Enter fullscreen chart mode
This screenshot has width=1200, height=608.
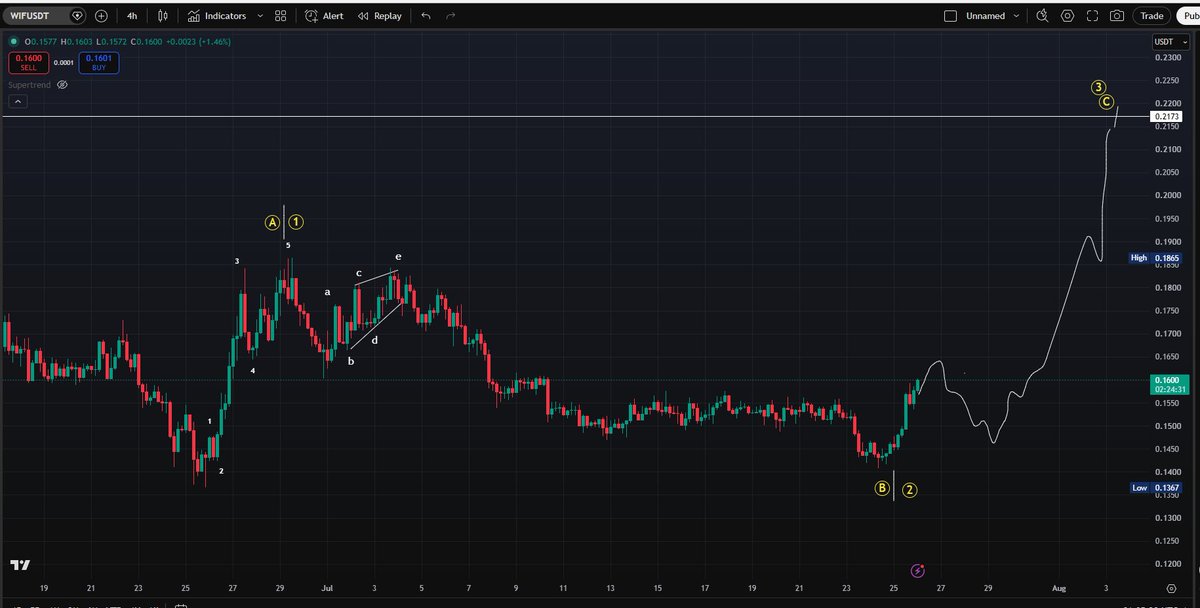click(x=1092, y=16)
